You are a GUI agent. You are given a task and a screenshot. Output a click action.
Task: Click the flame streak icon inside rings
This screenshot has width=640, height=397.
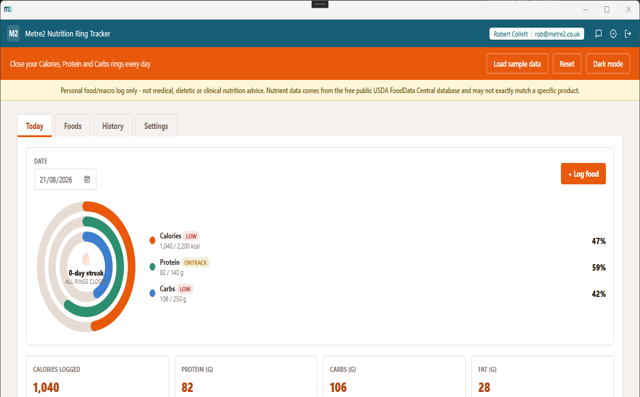[x=86, y=259]
